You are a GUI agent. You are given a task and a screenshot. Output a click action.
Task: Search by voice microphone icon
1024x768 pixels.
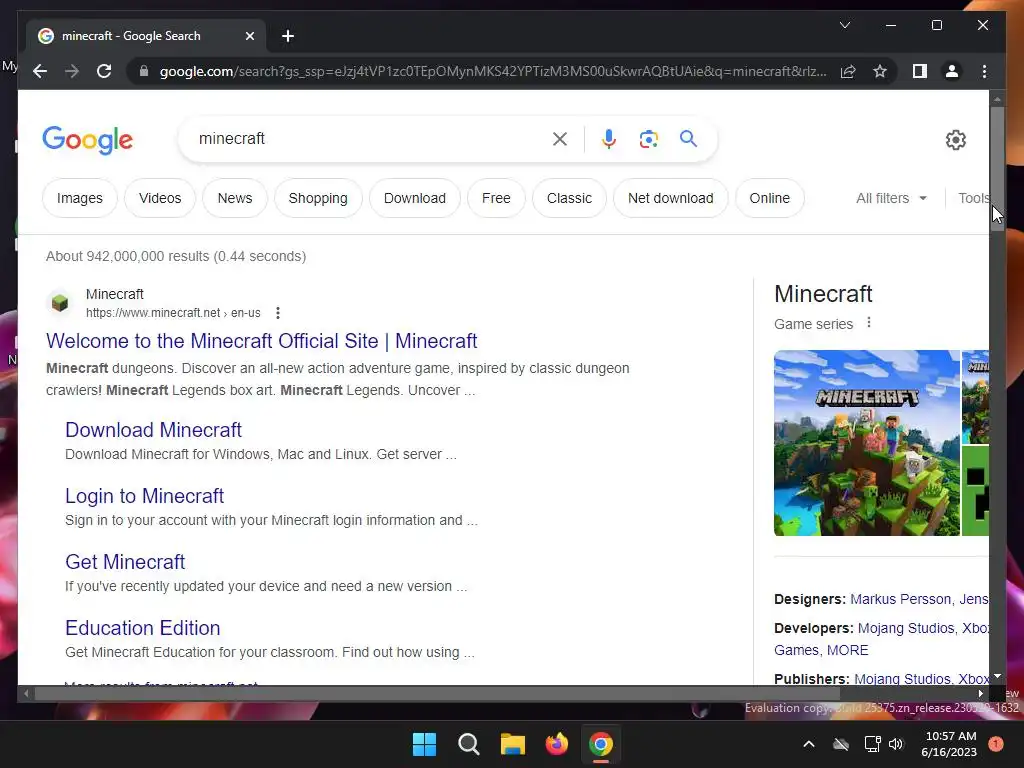tap(609, 138)
